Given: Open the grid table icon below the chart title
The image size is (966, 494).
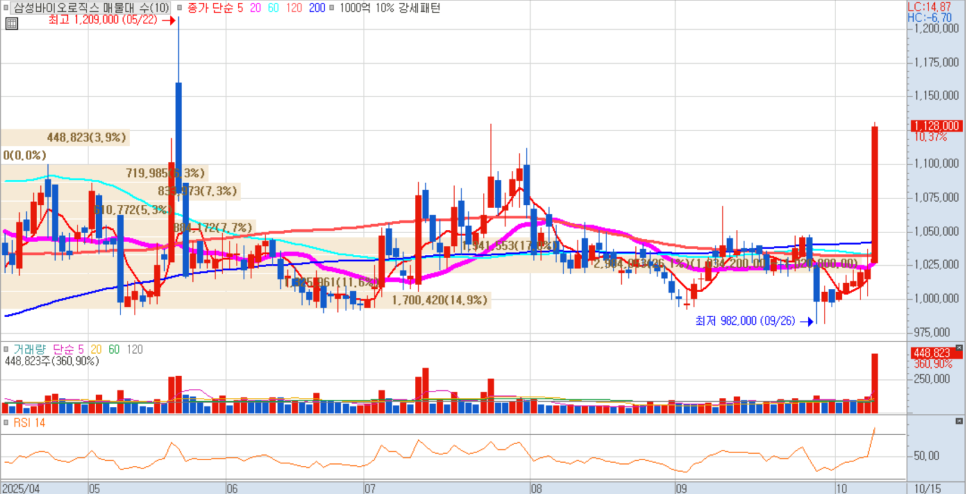Looking at the screenshot, I should click(11, 24).
